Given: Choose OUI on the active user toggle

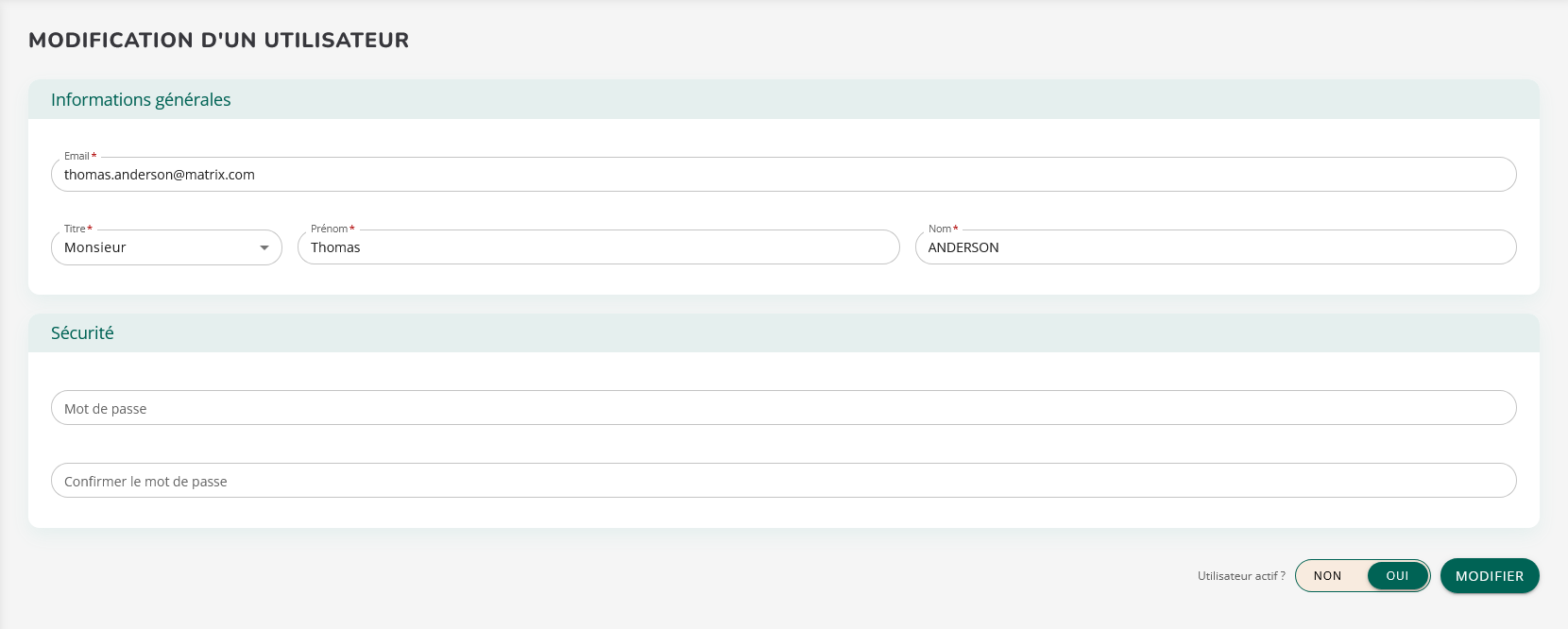Looking at the screenshot, I should pos(1397,576).
